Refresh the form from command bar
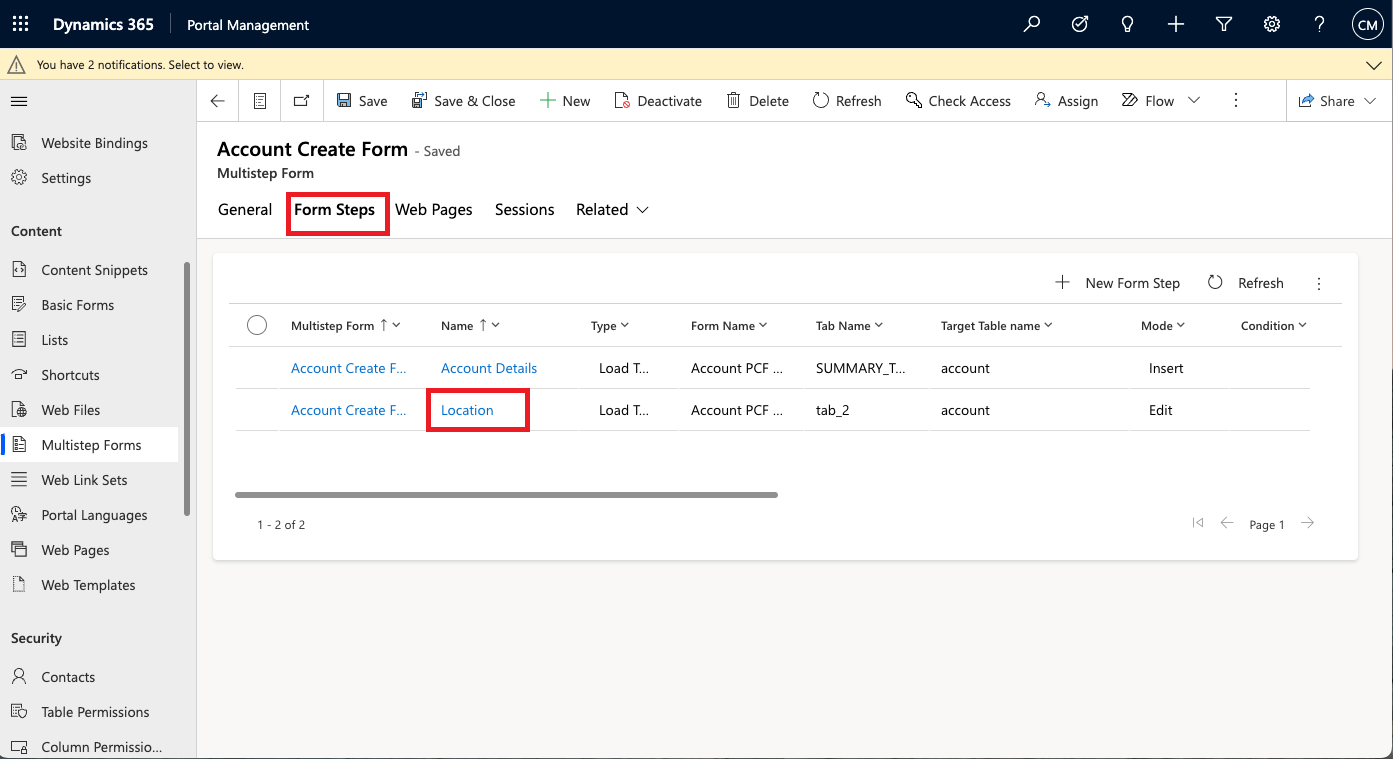 coord(847,101)
